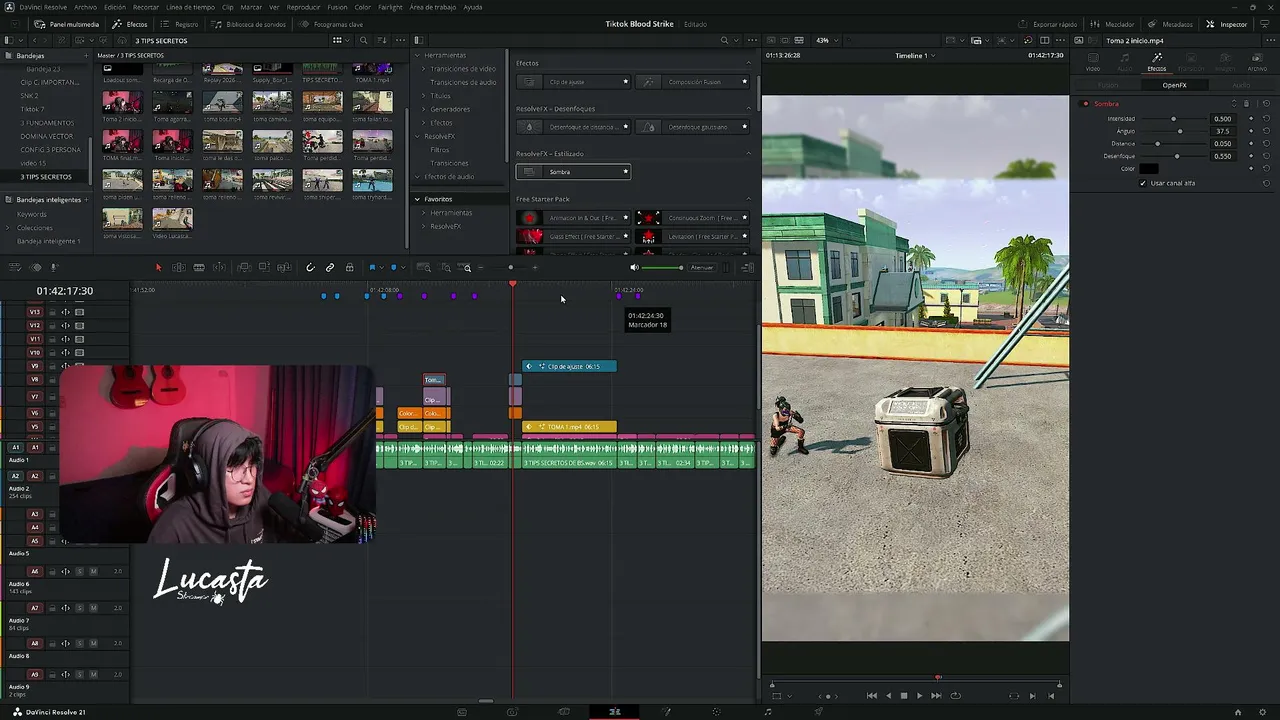Select the Clip de ajuste timeline clip
The image size is (1280, 720).
(569, 366)
